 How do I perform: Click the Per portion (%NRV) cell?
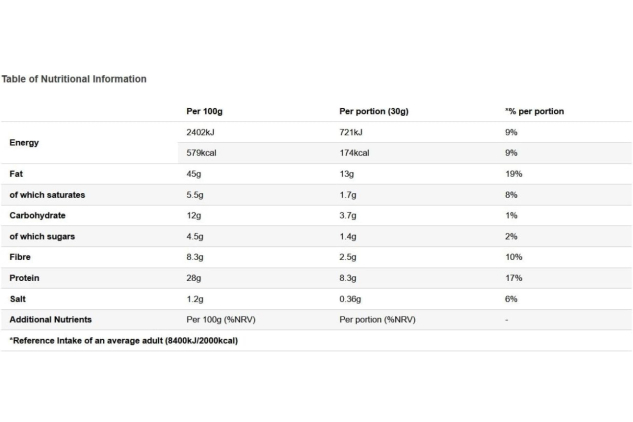377,319
